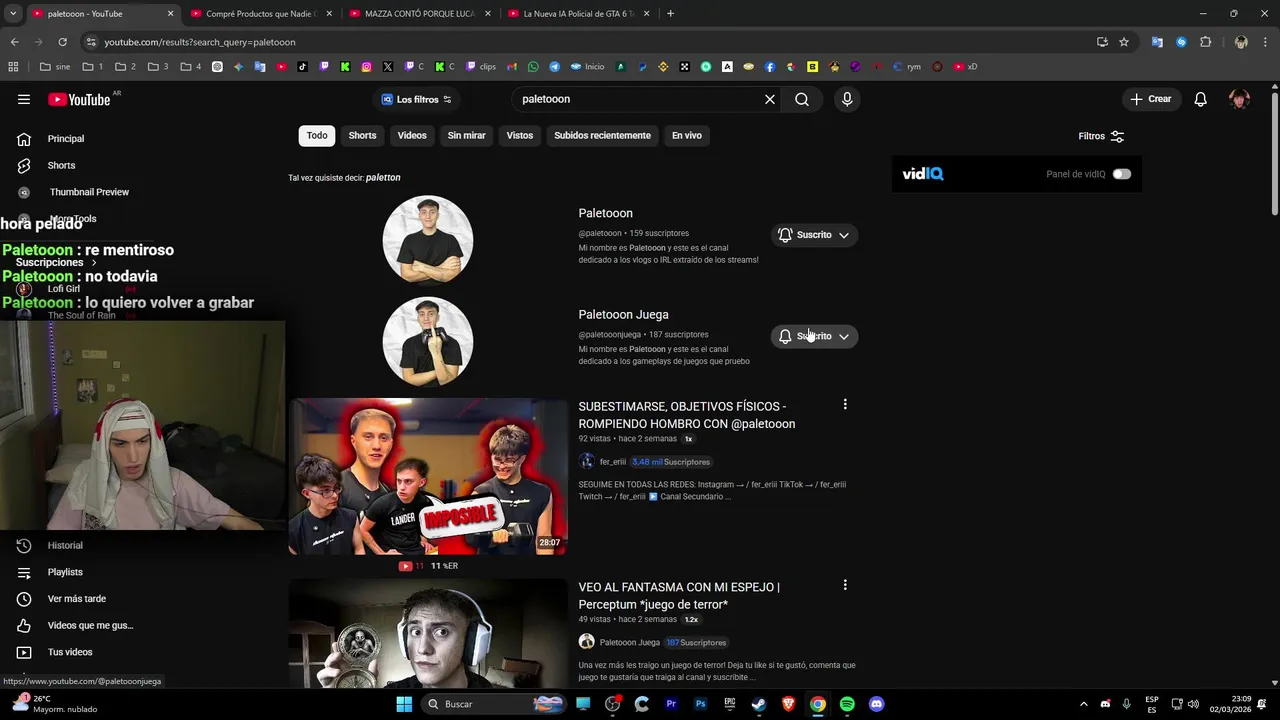Image resolution: width=1280 pixels, height=720 pixels.
Task: Open Spotify from the taskbar
Action: [x=847, y=704]
